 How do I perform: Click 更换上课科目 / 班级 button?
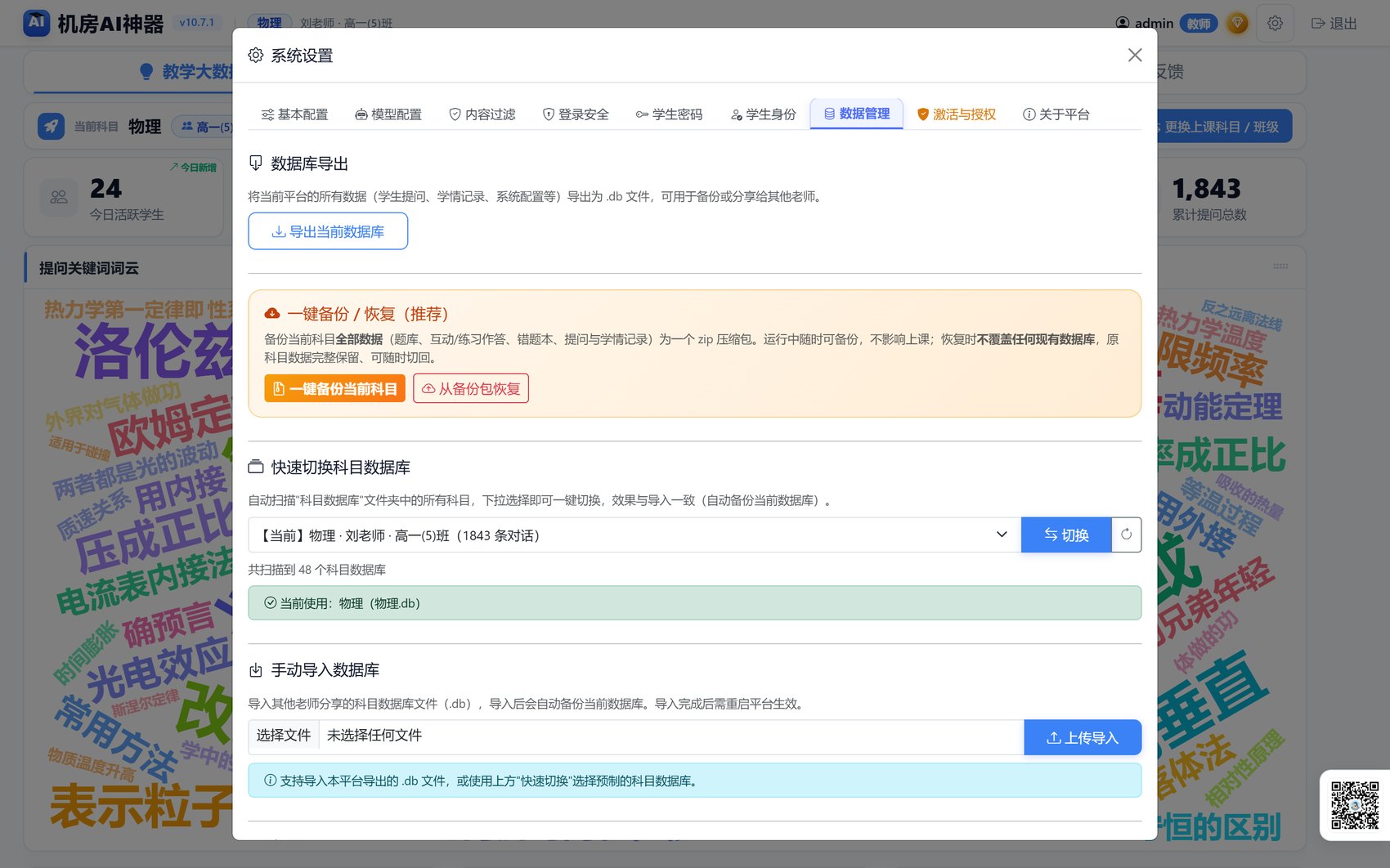tap(1220, 127)
